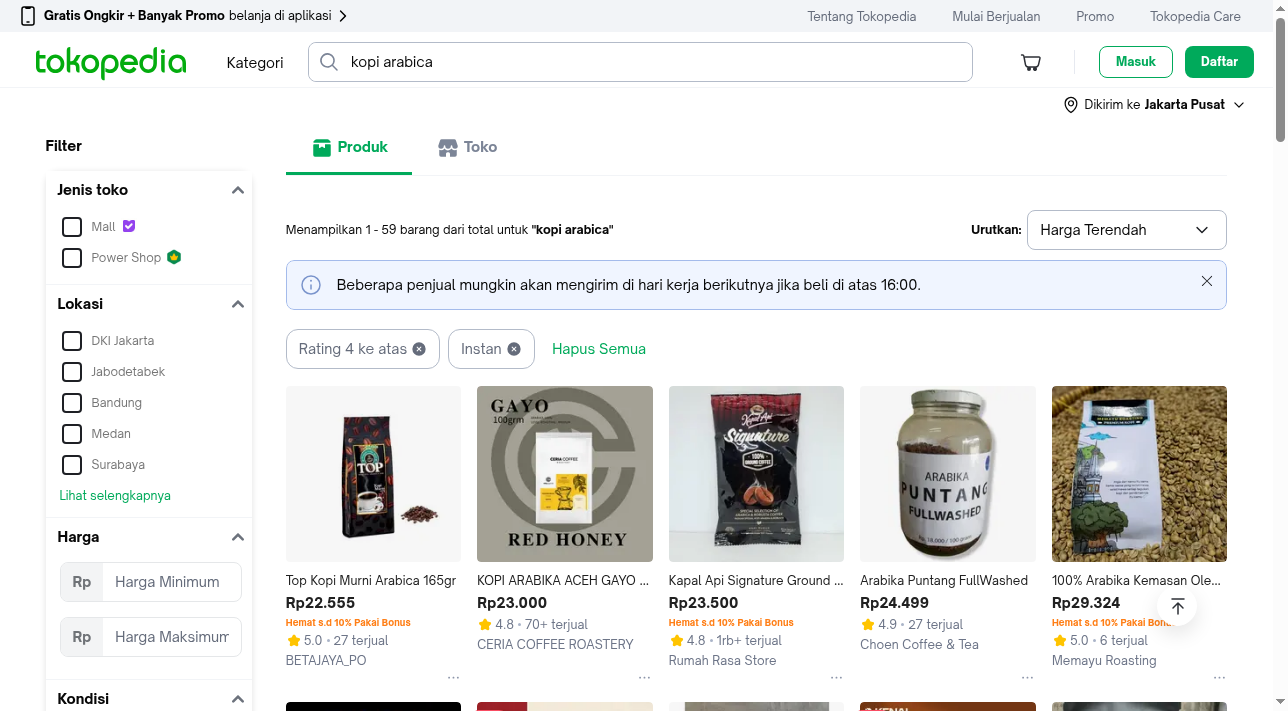Remove the Rating 4 ke atas filter chip
Viewport: 1288px width, 711px height.
tap(419, 349)
